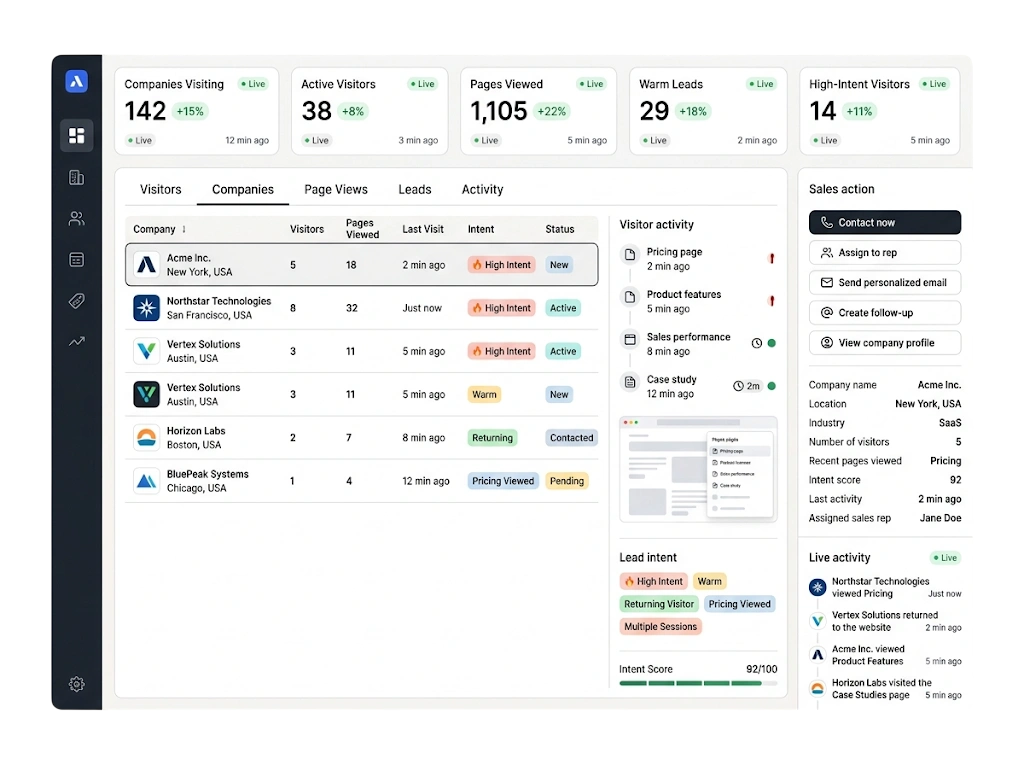The height and width of the screenshot is (765, 1024).
Task: Click Jane Doe assigned sales rep value
Action: [940, 518]
